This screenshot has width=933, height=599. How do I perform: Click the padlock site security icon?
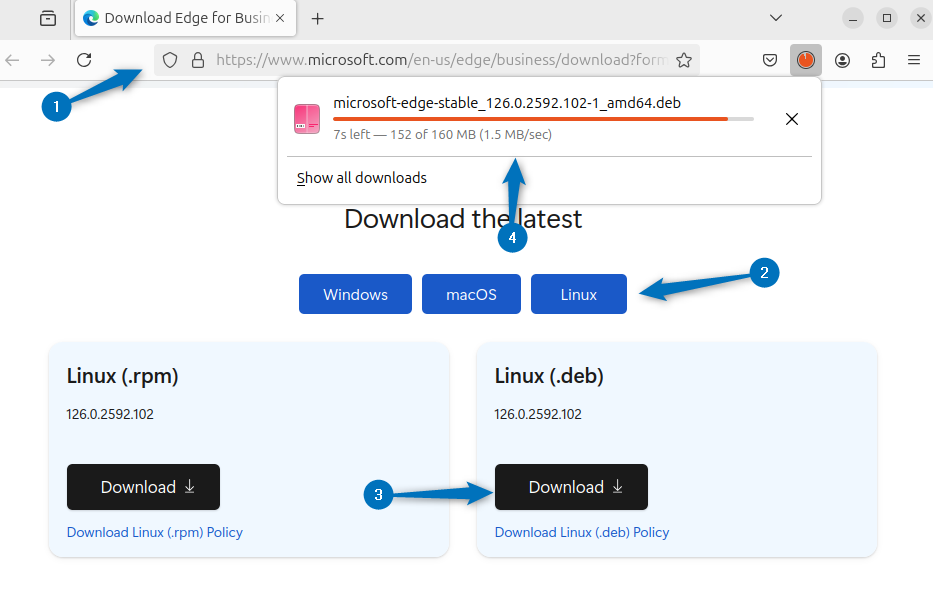point(196,60)
